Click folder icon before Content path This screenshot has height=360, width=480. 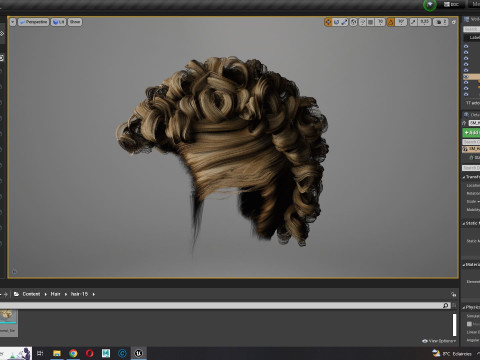click(x=16, y=294)
